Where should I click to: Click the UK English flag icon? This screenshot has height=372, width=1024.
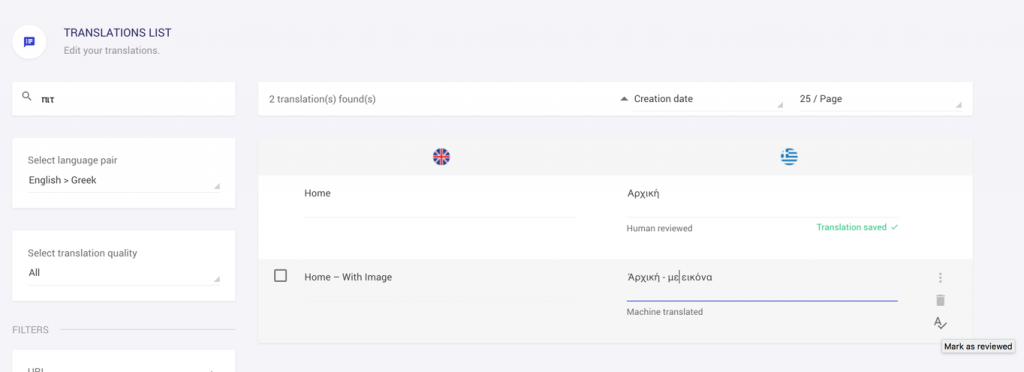pyautogui.click(x=441, y=157)
